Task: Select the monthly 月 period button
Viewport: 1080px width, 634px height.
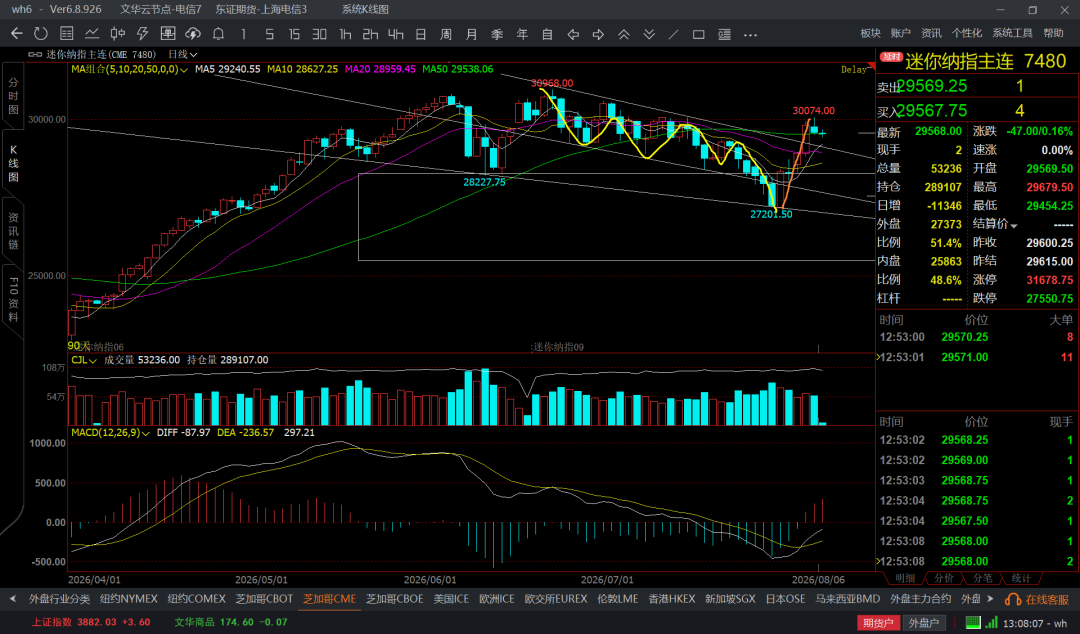Action: [x=471, y=34]
